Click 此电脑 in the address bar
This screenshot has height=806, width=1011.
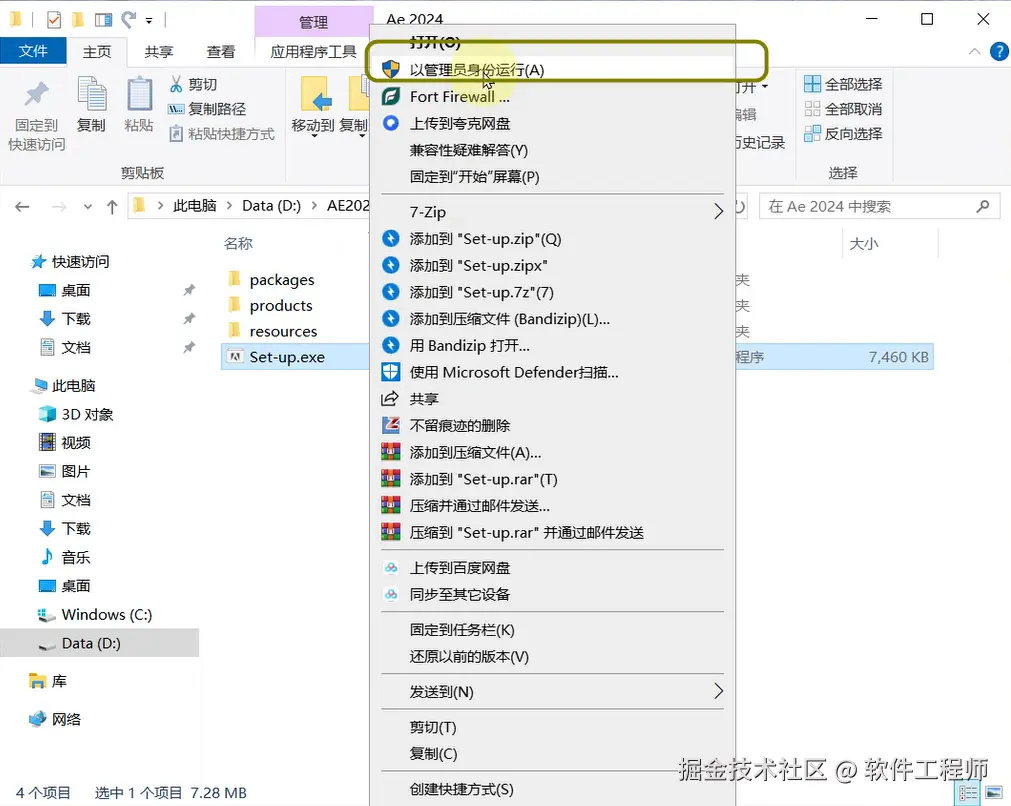point(194,206)
